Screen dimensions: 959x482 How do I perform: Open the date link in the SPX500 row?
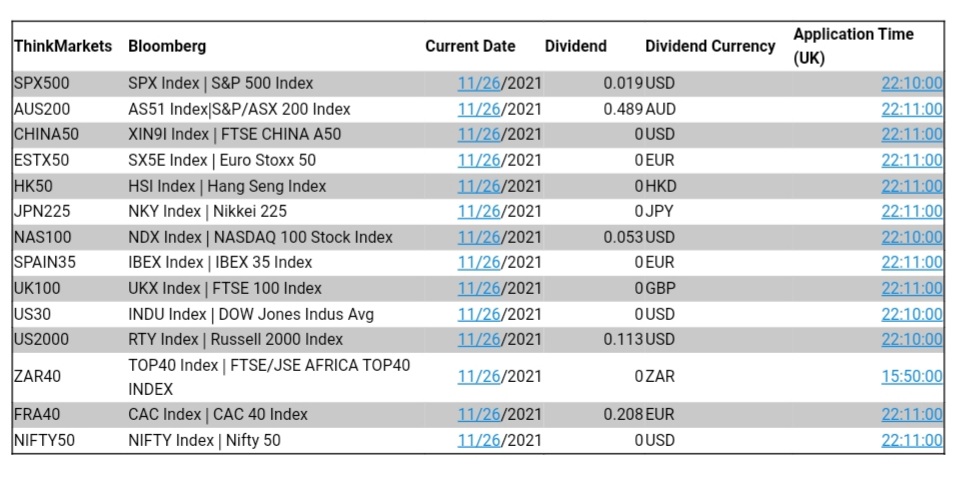click(480, 83)
